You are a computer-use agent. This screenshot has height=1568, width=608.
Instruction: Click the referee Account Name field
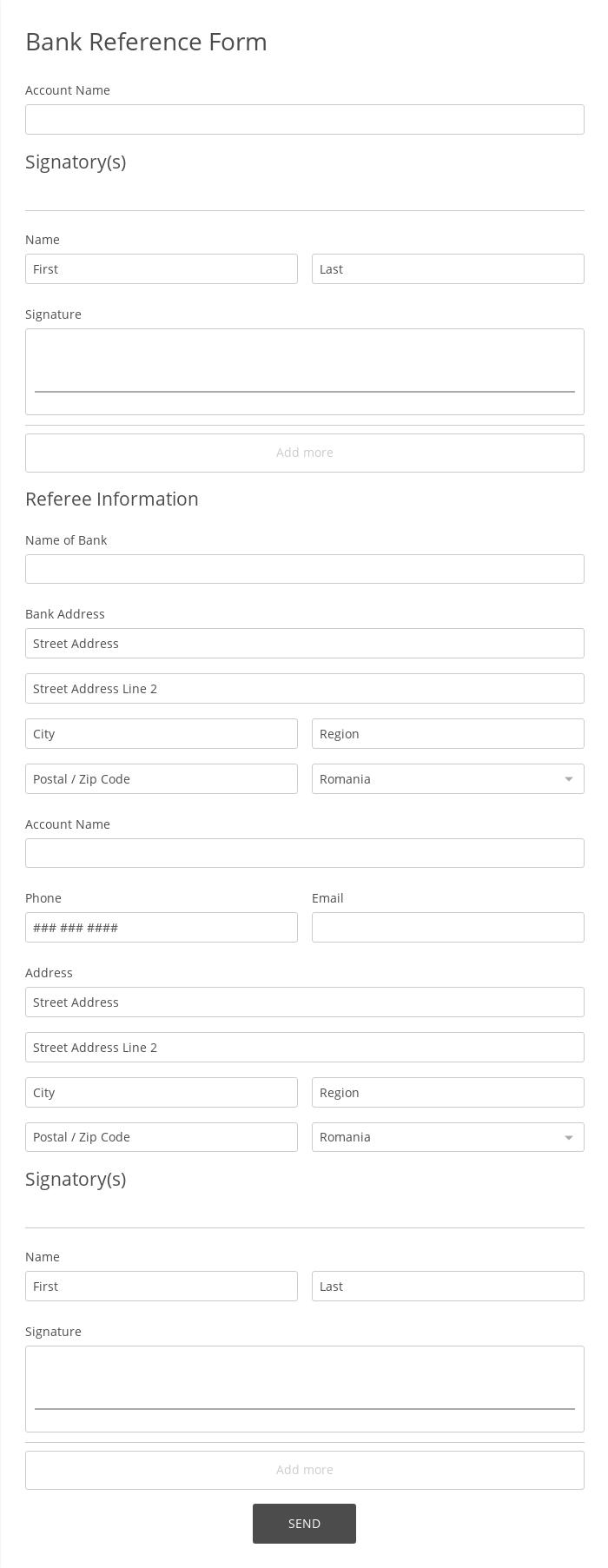pos(304,853)
